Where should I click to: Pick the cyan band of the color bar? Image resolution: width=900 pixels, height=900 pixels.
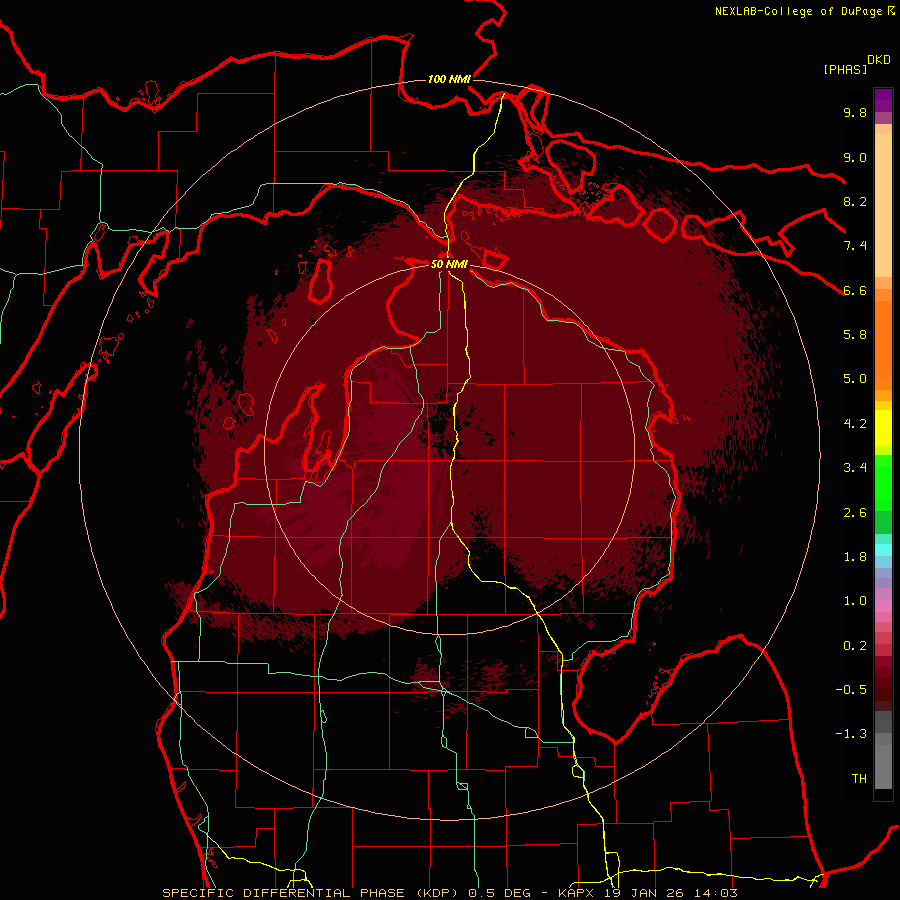coord(883,550)
